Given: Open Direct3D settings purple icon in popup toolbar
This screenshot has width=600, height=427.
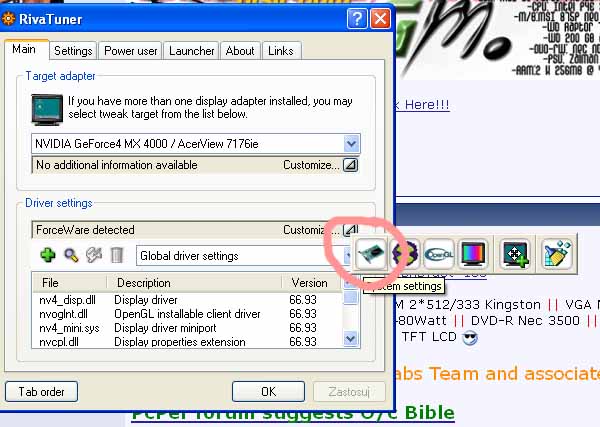Looking at the screenshot, I should click(405, 254).
